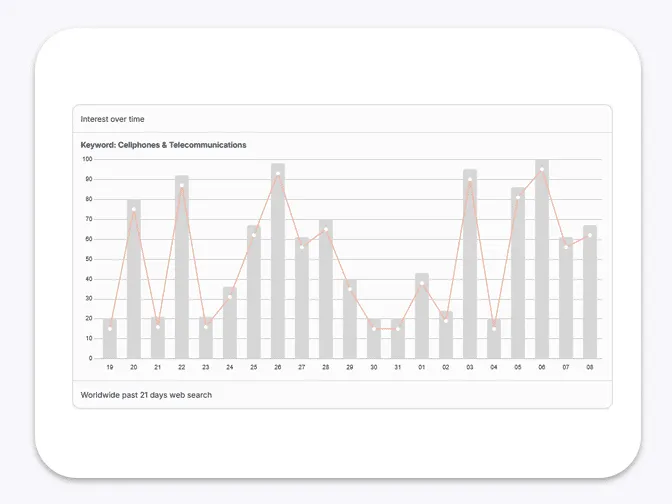Click the 50 label on y-axis
The width and height of the screenshot is (672, 504).
(88, 259)
